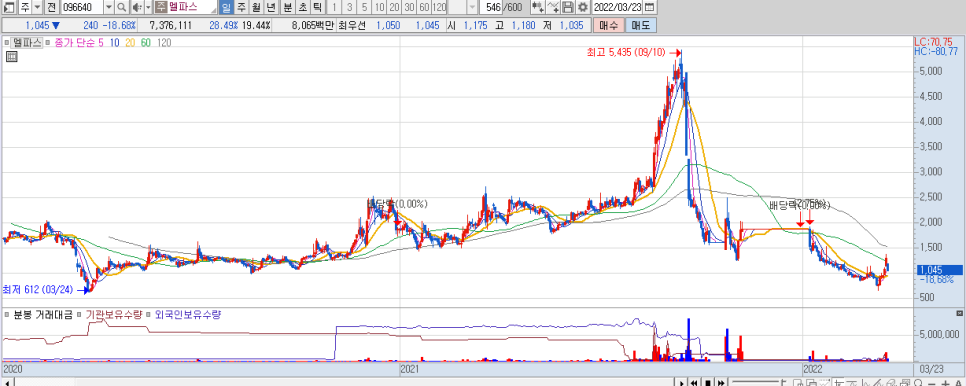Edit the candle count field 546
This screenshot has width=966, height=386.
492,7
